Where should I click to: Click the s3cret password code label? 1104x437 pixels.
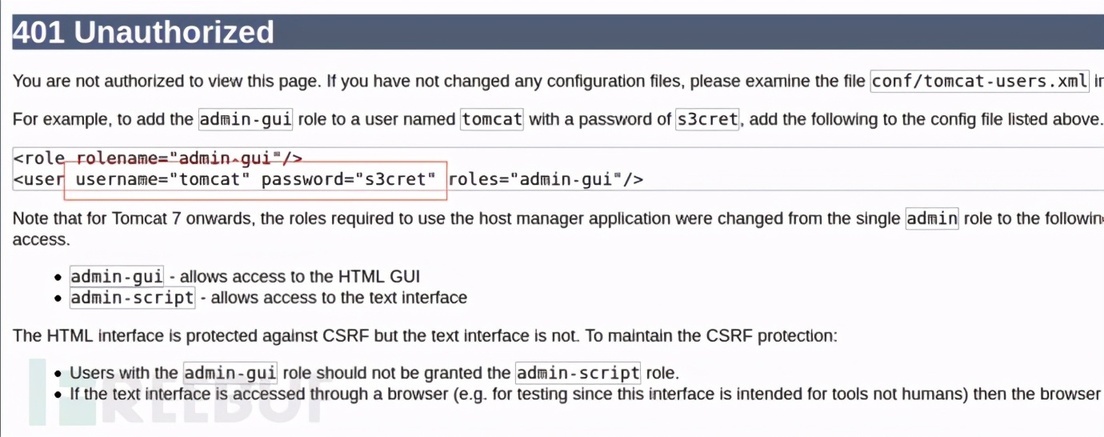pyautogui.click(x=707, y=119)
